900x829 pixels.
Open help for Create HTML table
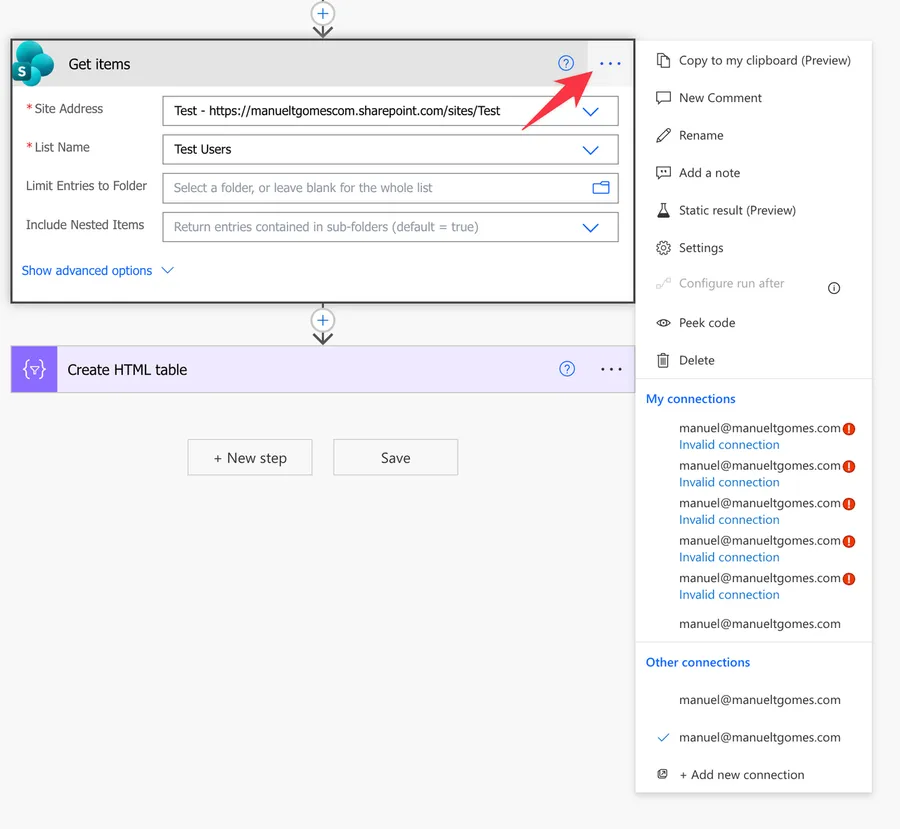[567, 369]
